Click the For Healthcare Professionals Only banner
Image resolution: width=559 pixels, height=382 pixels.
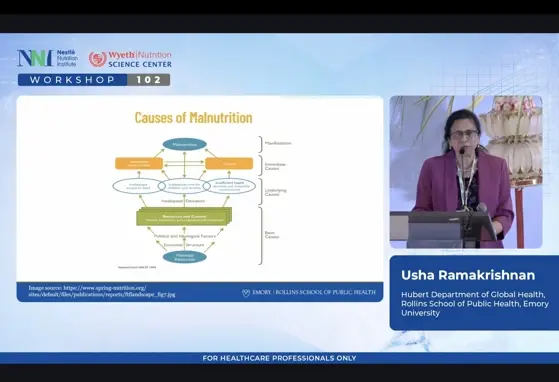point(280,358)
